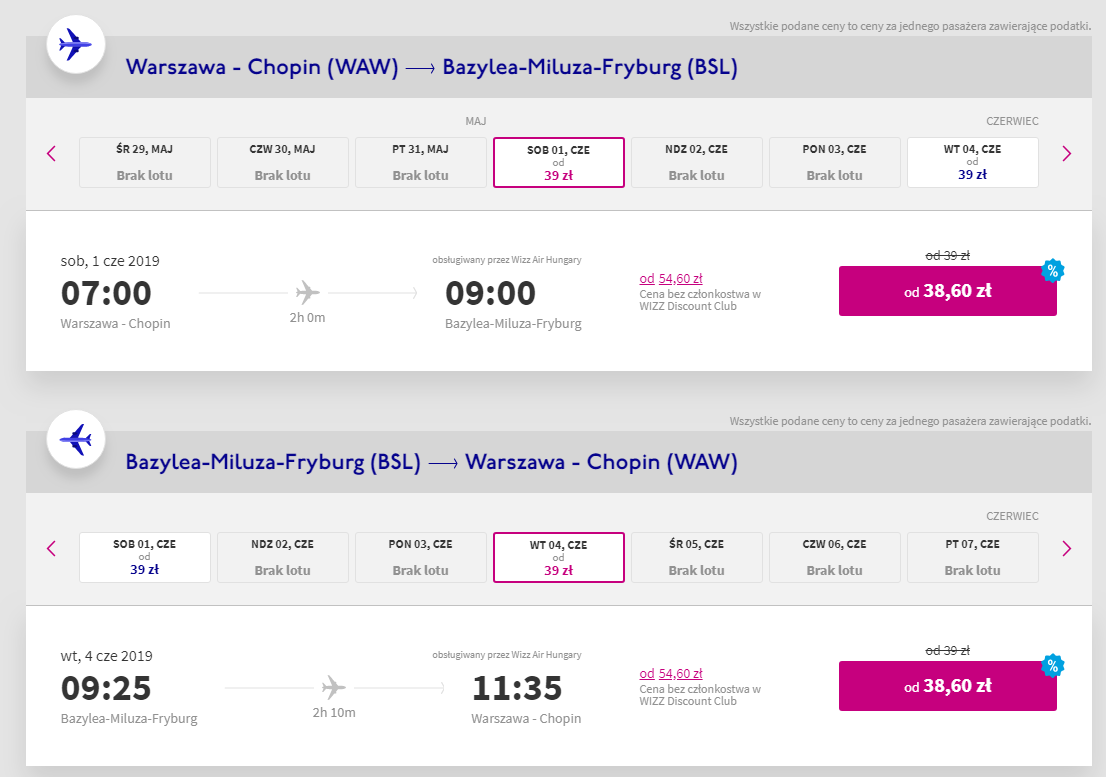Image resolution: width=1106 pixels, height=777 pixels.
Task: Click the discount percent badge on outbound price
Action: pos(1051,271)
